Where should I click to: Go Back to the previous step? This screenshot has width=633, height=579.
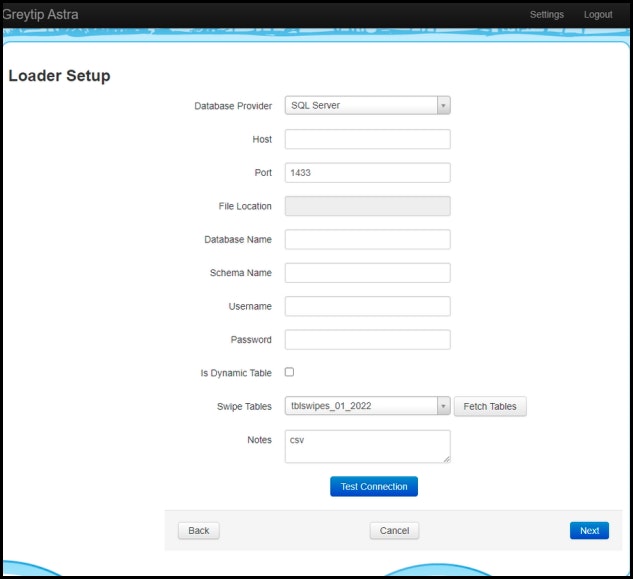pyautogui.click(x=199, y=531)
